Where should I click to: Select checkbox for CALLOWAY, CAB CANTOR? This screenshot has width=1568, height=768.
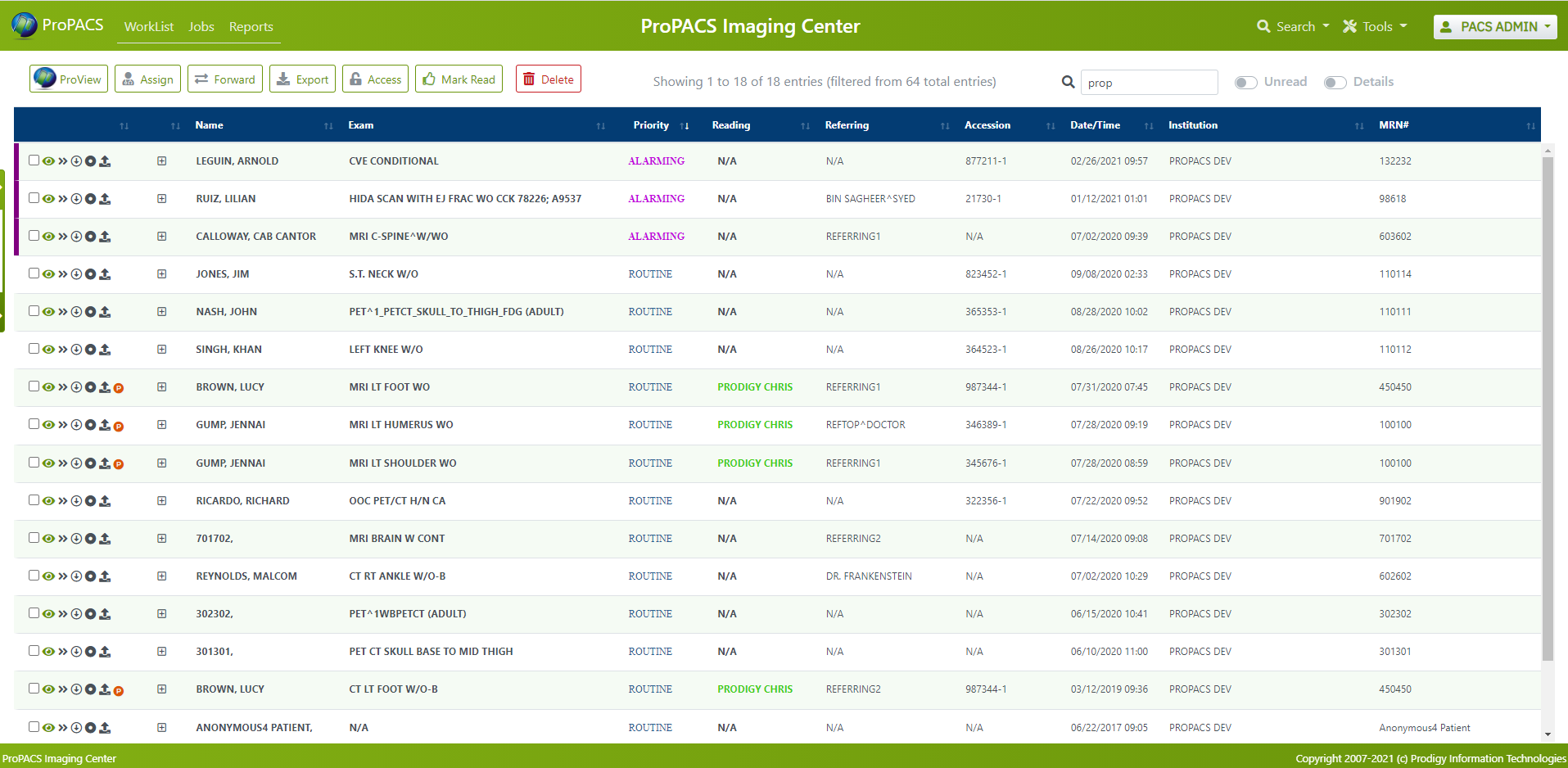tap(34, 236)
